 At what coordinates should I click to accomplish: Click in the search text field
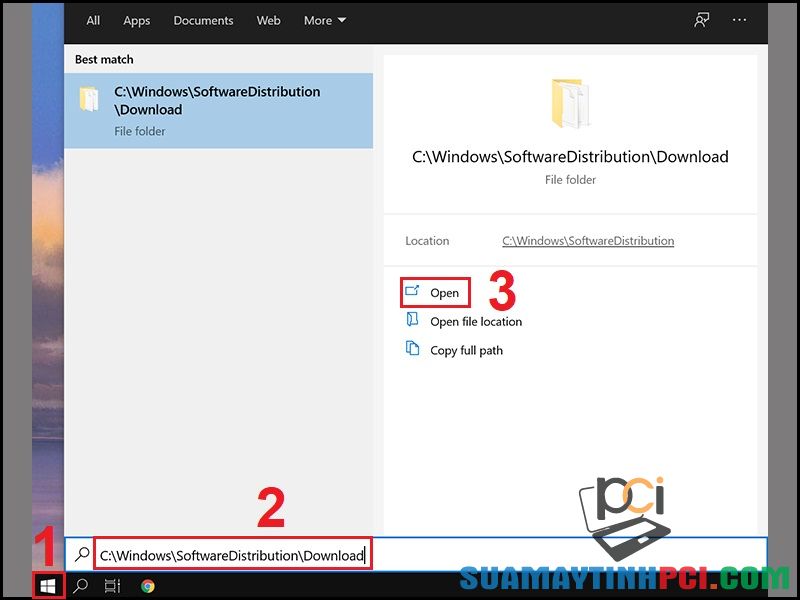point(233,555)
